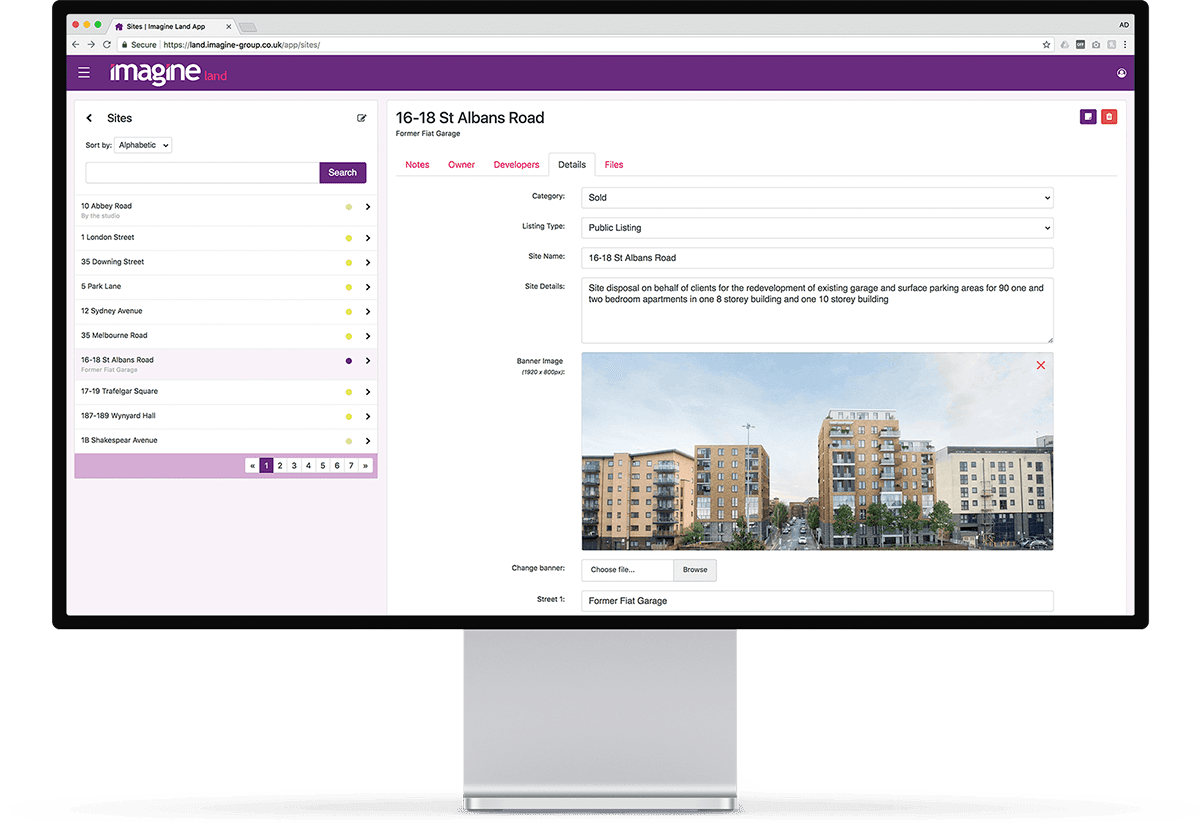The width and height of the screenshot is (1200, 823).
Task: Switch to the Developers tab
Action: (x=516, y=164)
